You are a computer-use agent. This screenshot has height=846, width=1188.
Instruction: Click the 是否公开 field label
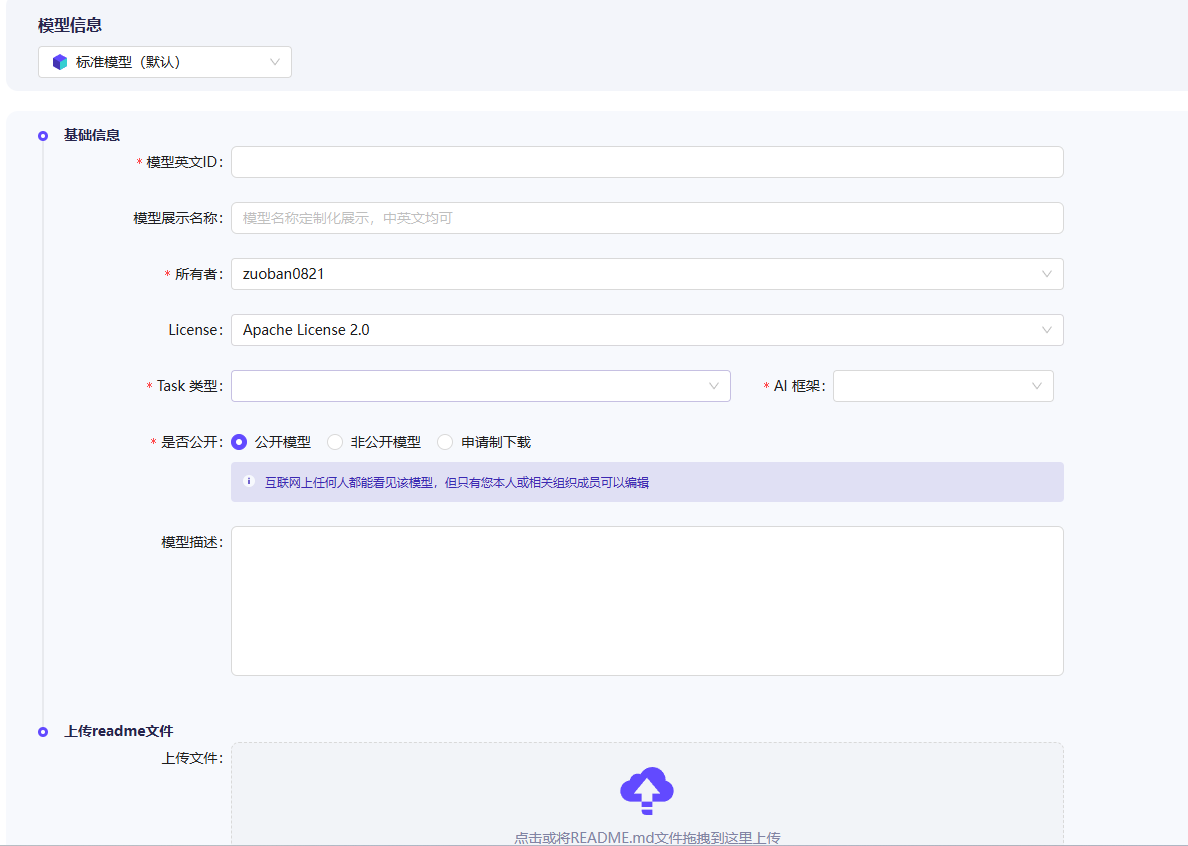point(192,442)
